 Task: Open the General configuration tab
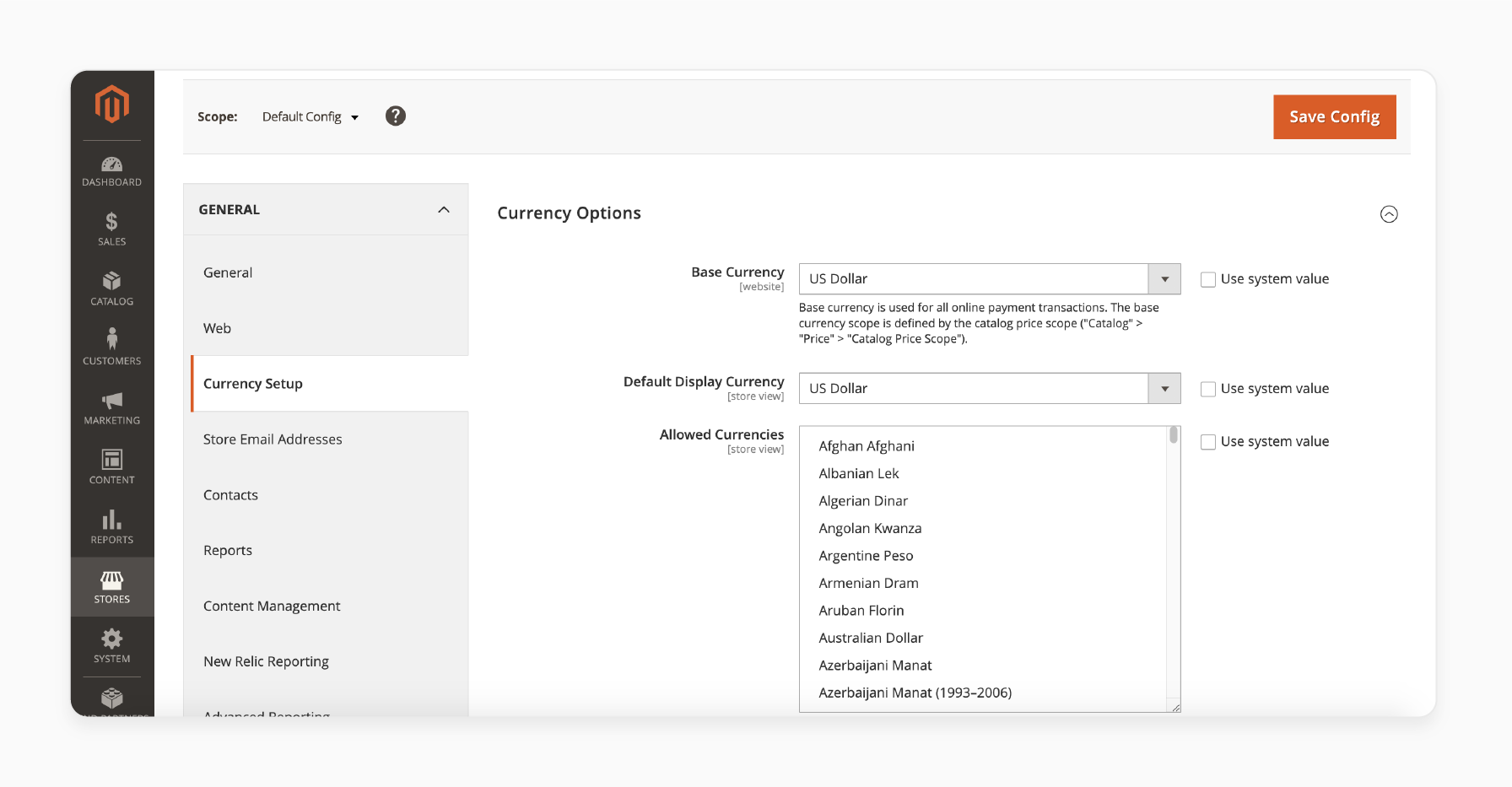[x=326, y=272]
